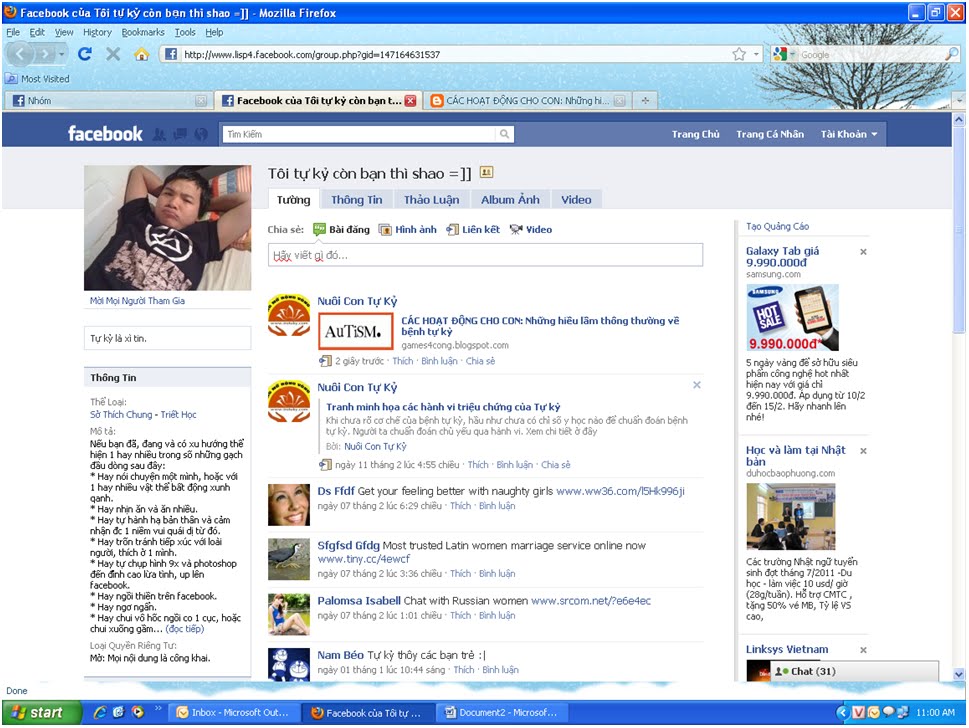Hide the Tranh minh họa post with X
969x728 pixels.
click(x=696, y=385)
